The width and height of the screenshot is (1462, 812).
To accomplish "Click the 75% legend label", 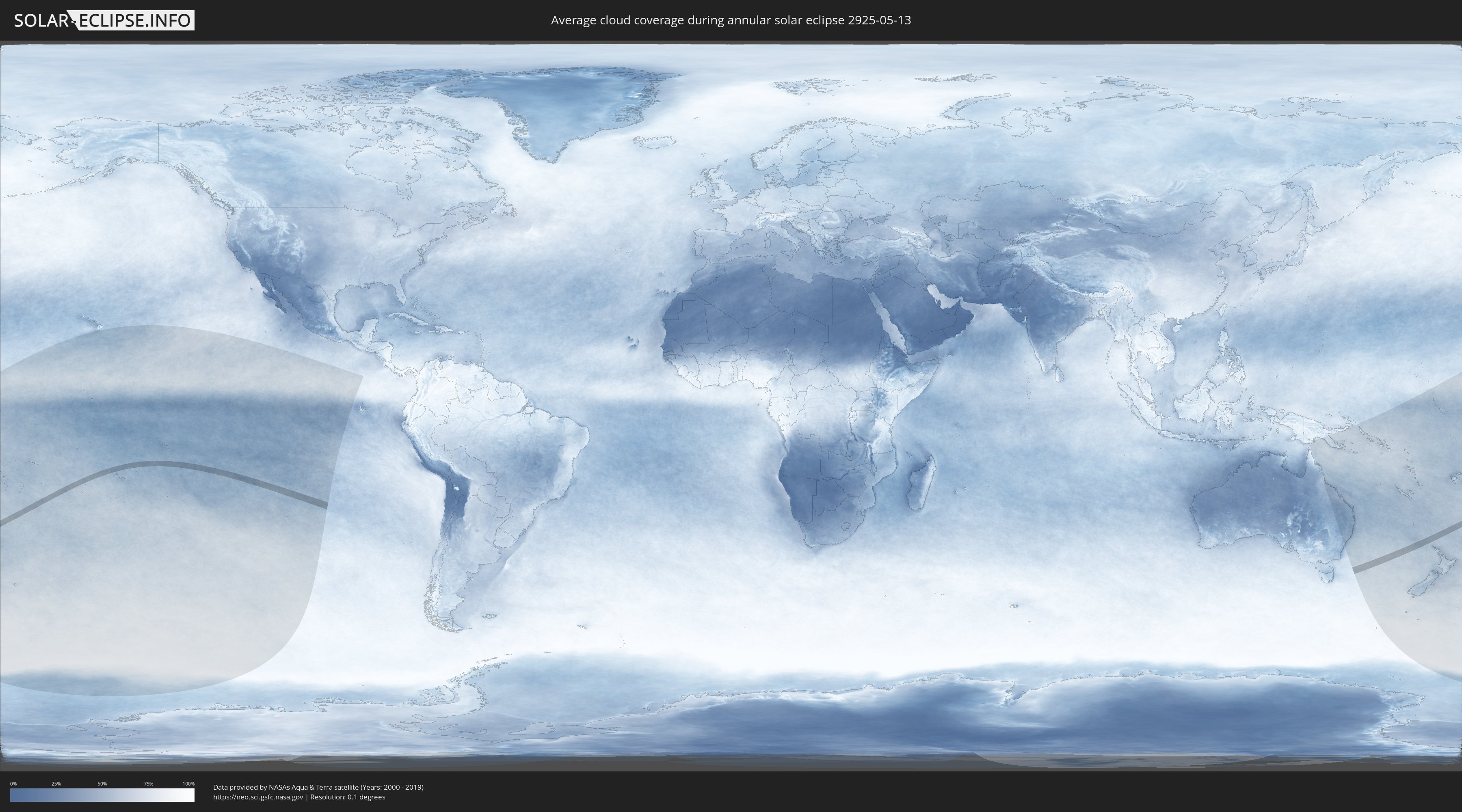I will tap(148, 784).
